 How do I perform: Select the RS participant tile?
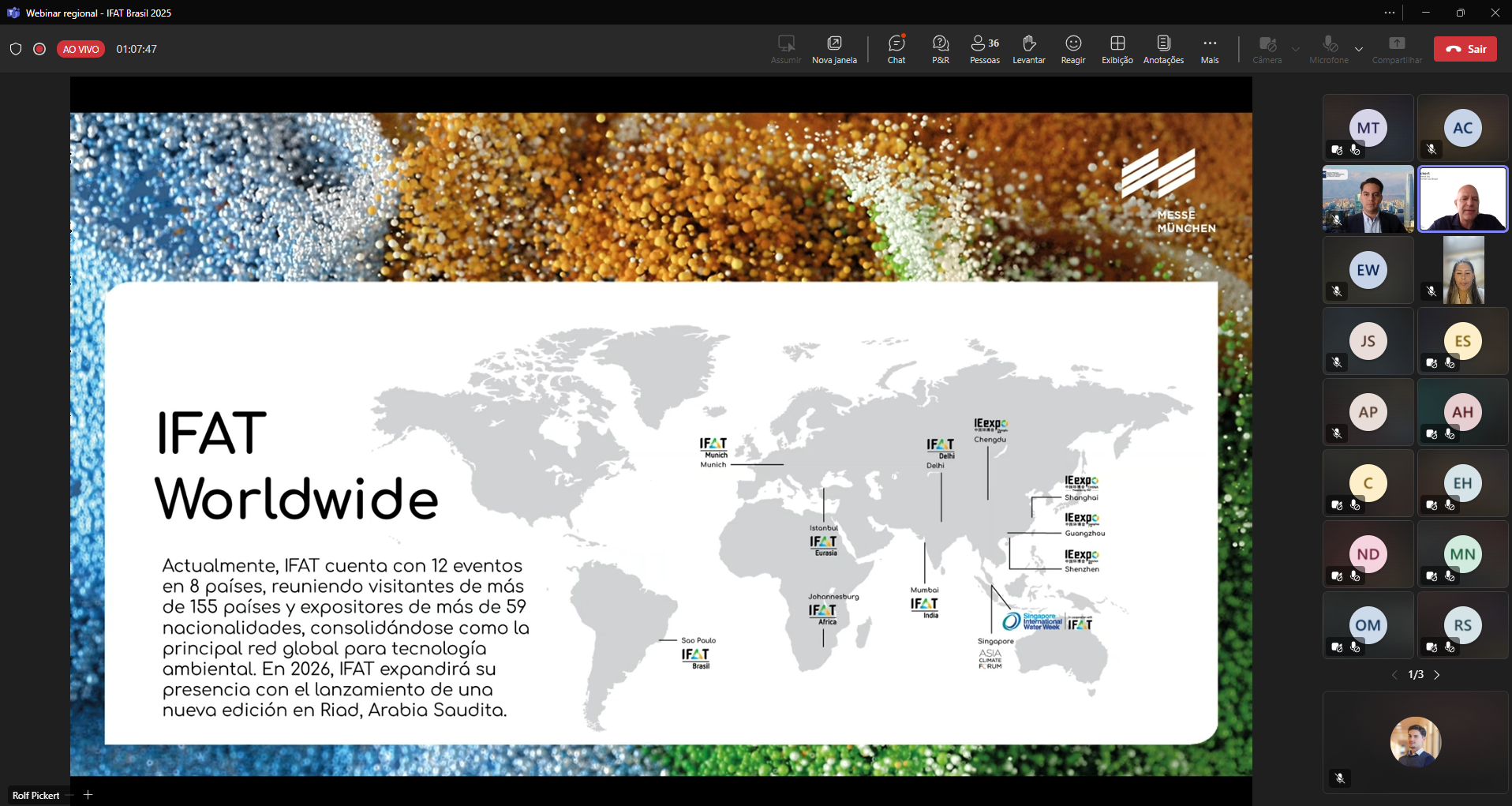(x=1463, y=625)
